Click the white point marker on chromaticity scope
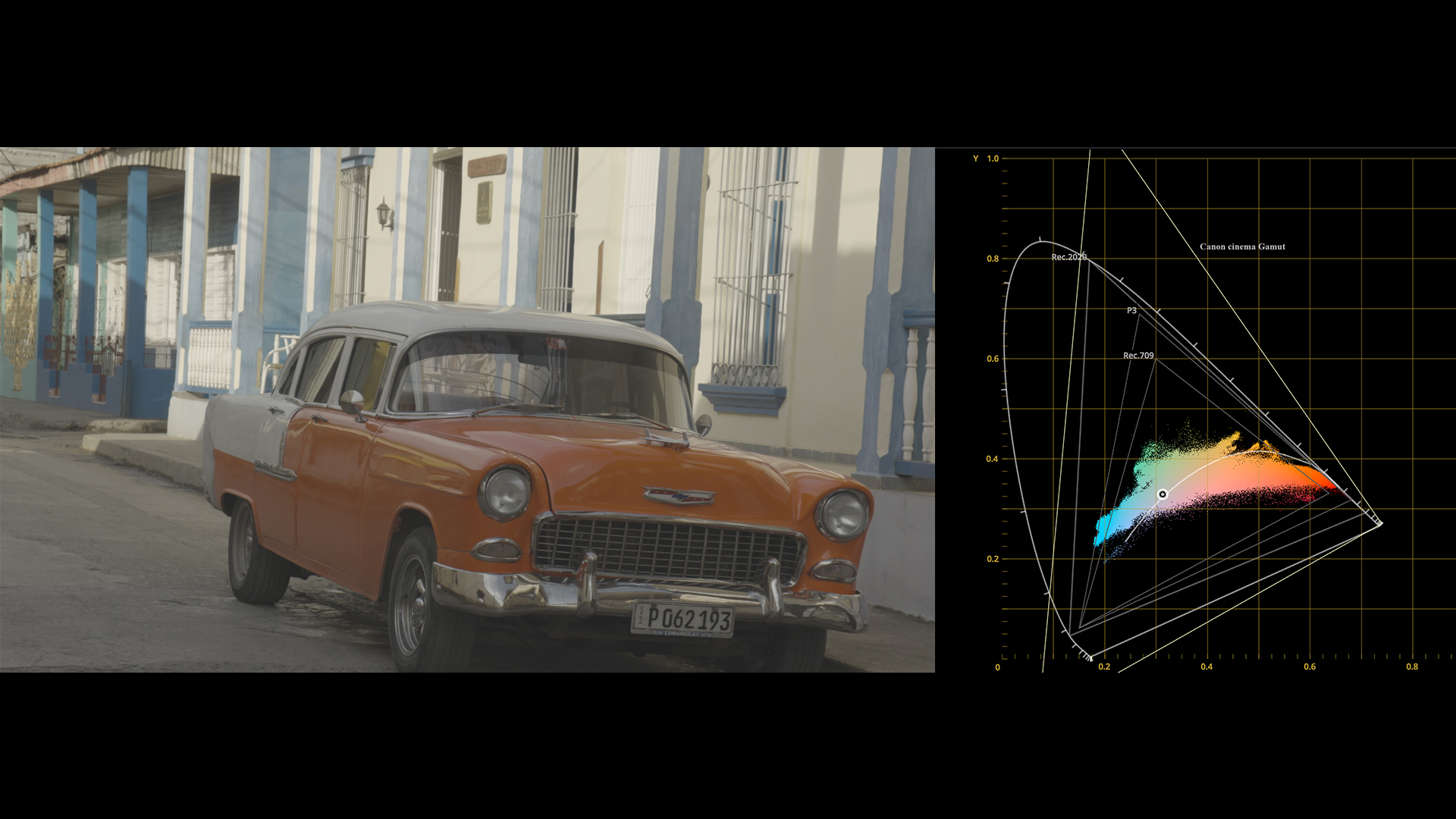 click(1162, 494)
